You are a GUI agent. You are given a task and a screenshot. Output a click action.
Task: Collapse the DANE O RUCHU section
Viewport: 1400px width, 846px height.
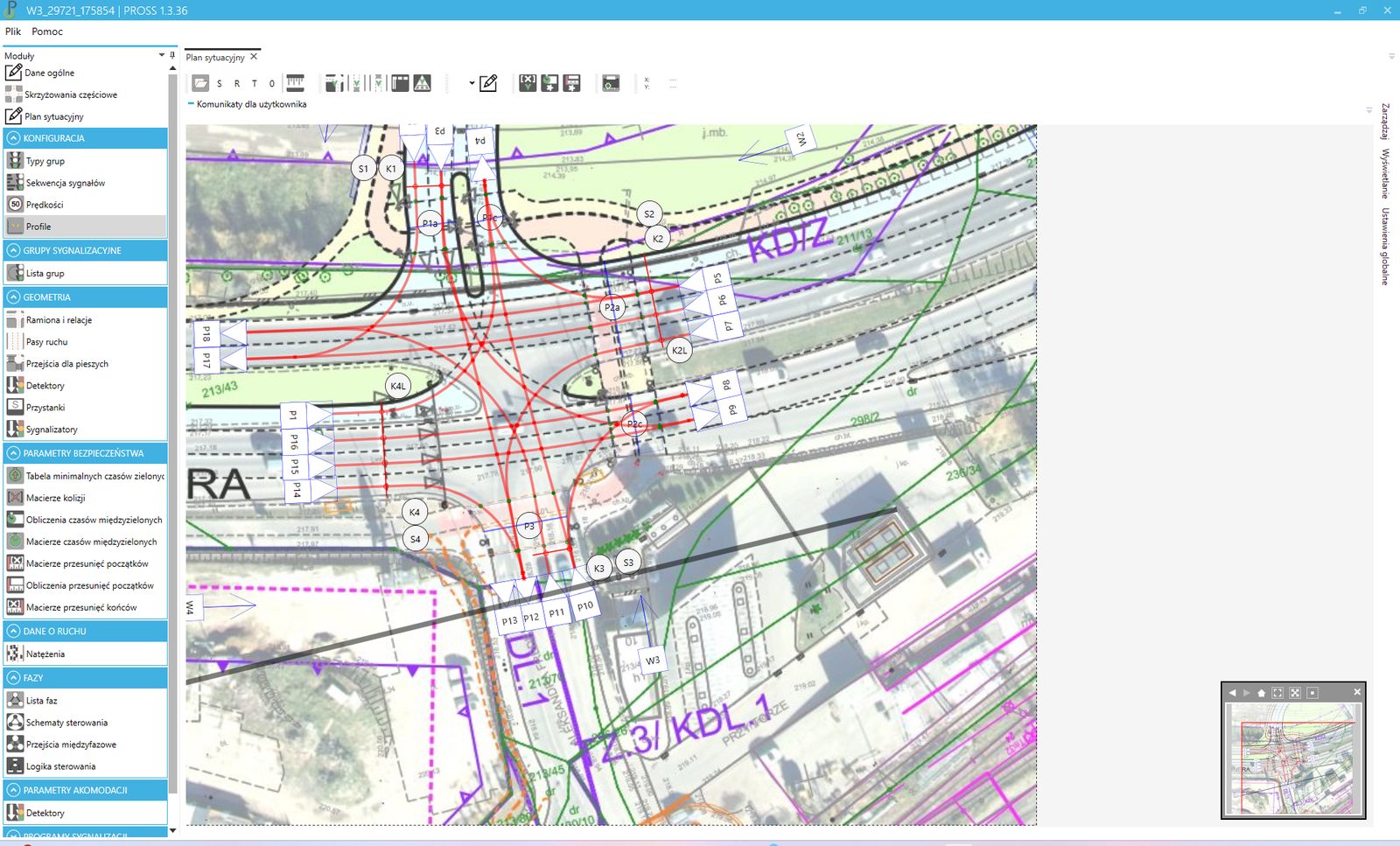click(x=13, y=631)
